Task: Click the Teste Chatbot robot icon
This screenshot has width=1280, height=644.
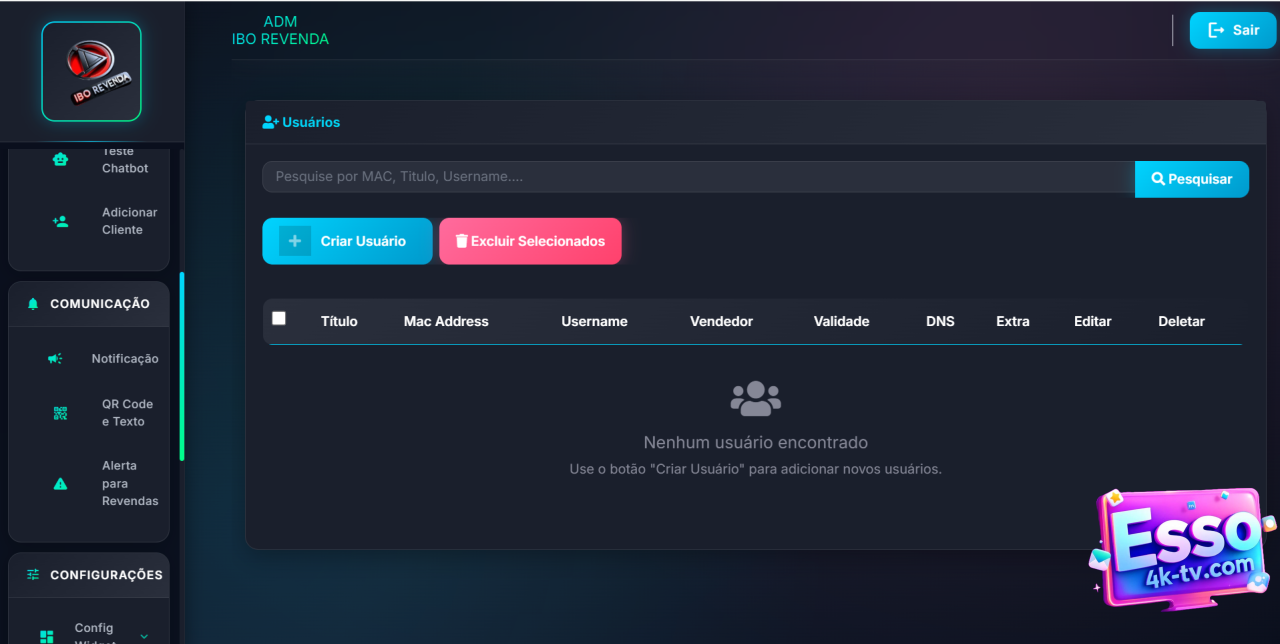Action: tap(60, 159)
